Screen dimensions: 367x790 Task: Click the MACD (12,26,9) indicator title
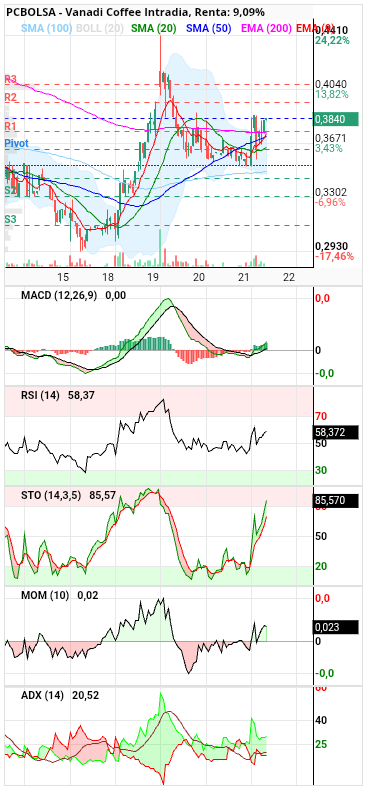coord(59,296)
